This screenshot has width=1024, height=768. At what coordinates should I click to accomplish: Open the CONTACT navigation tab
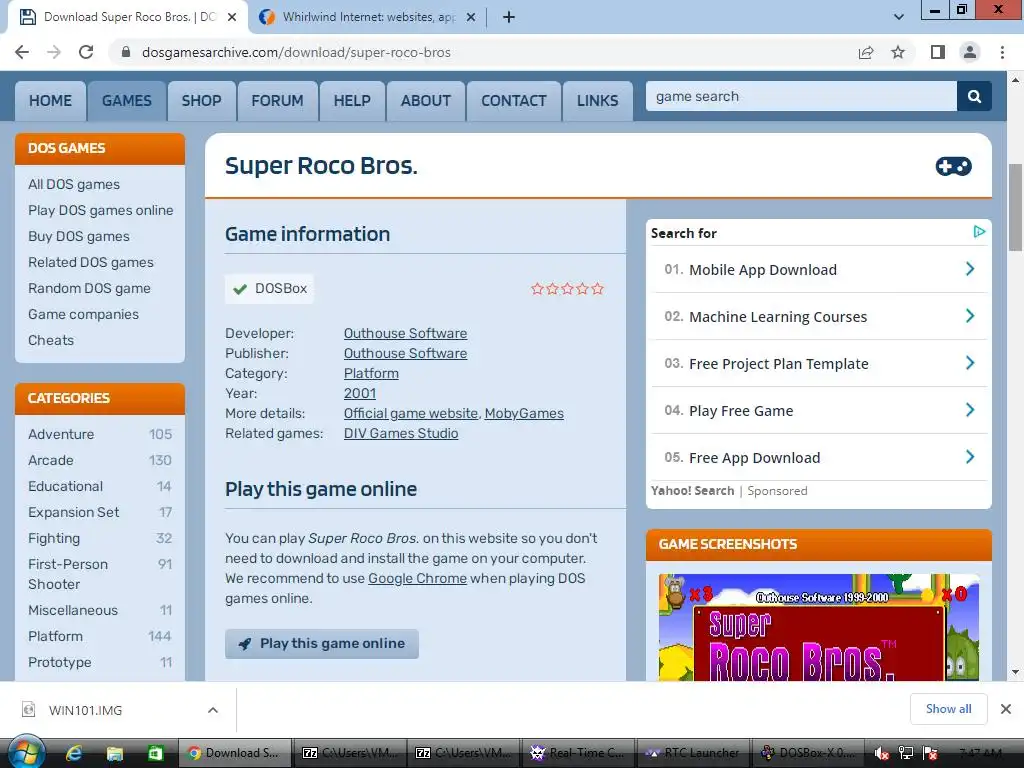click(x=514, y=101)
